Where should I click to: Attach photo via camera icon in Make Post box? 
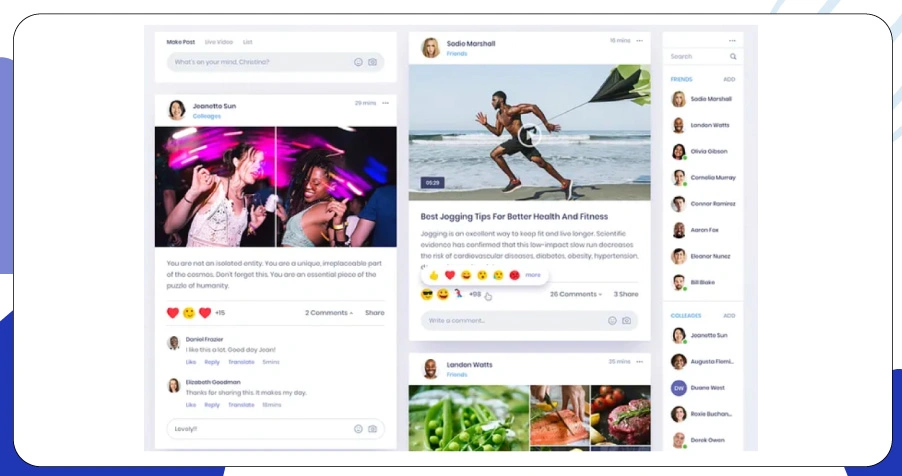(x=373, y=62)
